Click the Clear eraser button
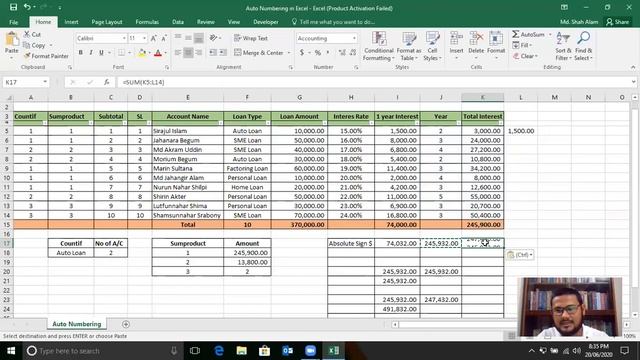Viewport: 640px width, 360px height. click(x=526, y=56)
